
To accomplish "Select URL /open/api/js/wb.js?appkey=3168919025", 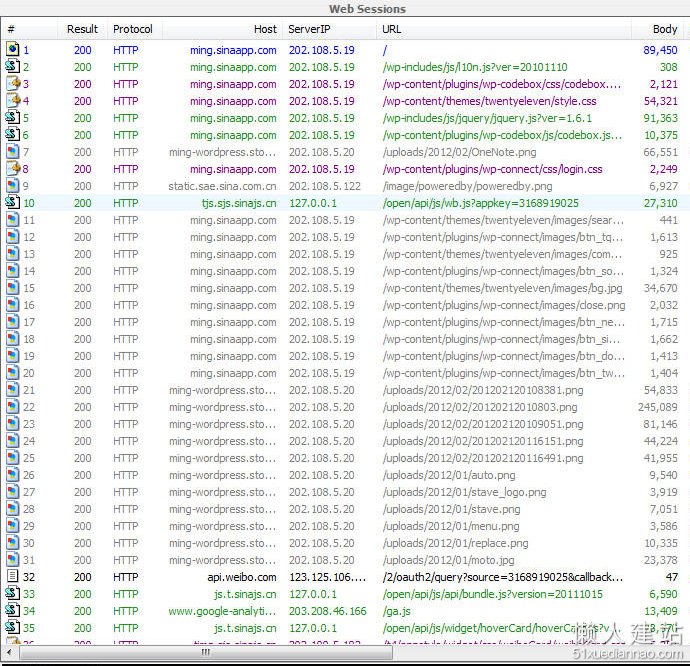I will pos(481,203).
